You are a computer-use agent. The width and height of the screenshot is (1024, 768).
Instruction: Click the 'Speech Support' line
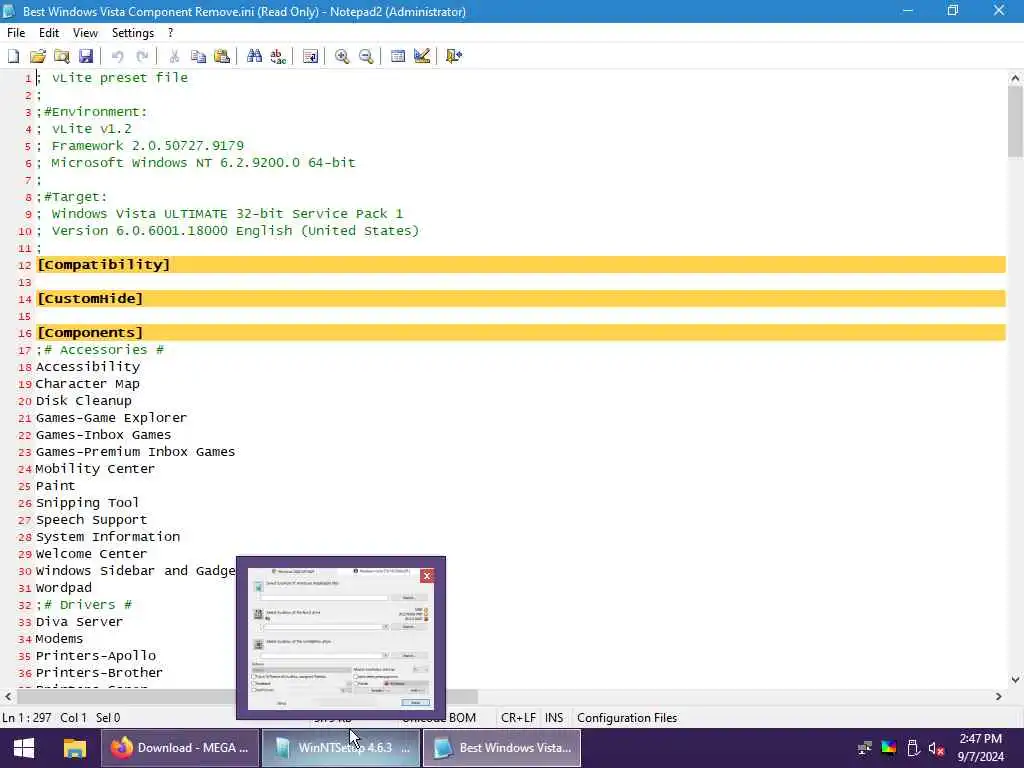(x=91, y=520)
